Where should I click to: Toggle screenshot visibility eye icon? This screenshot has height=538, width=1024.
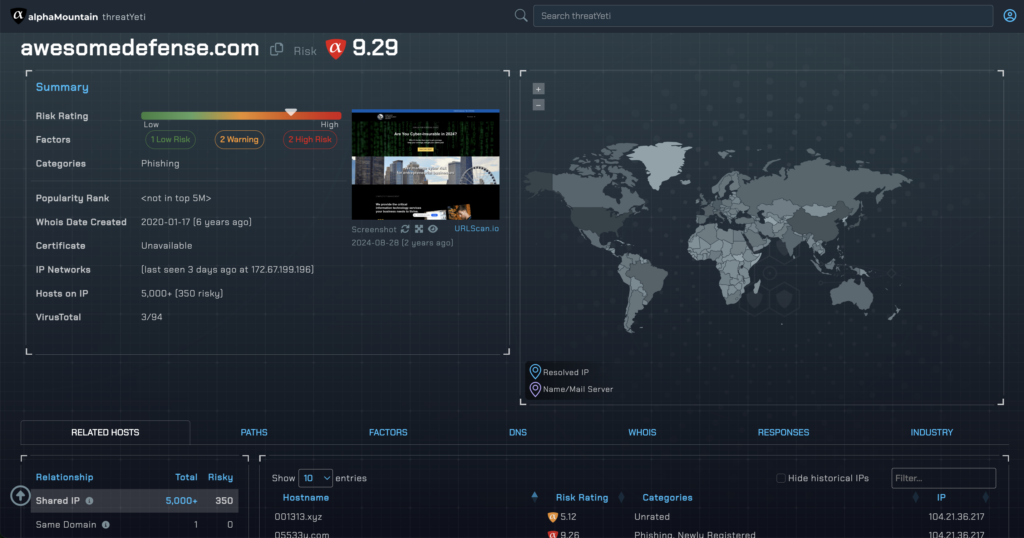coord(433,229)
